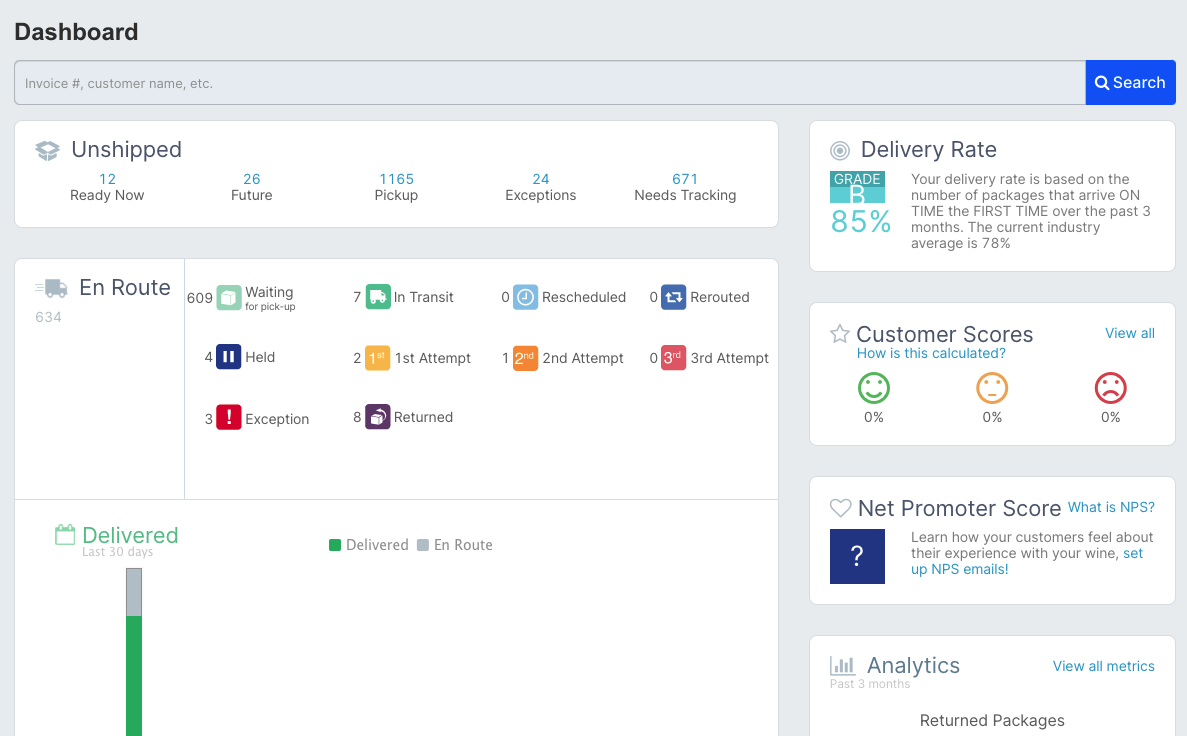Click the 2nd Attempt orange icon
This screenshot has width=1187, height=736.
tap(526, 358)
